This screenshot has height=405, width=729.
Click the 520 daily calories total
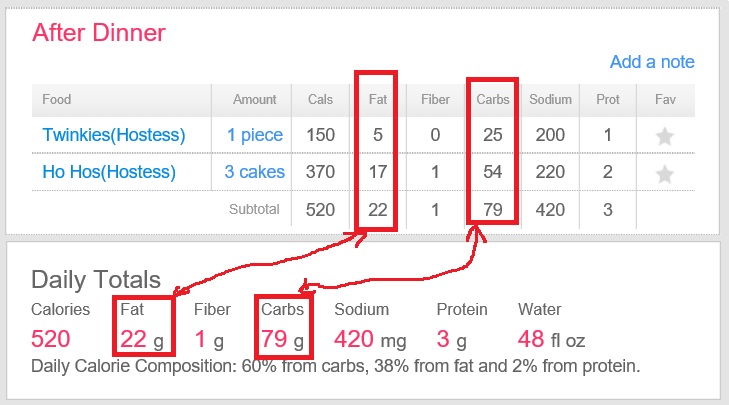pyautogui.click(x=52, y=339)
